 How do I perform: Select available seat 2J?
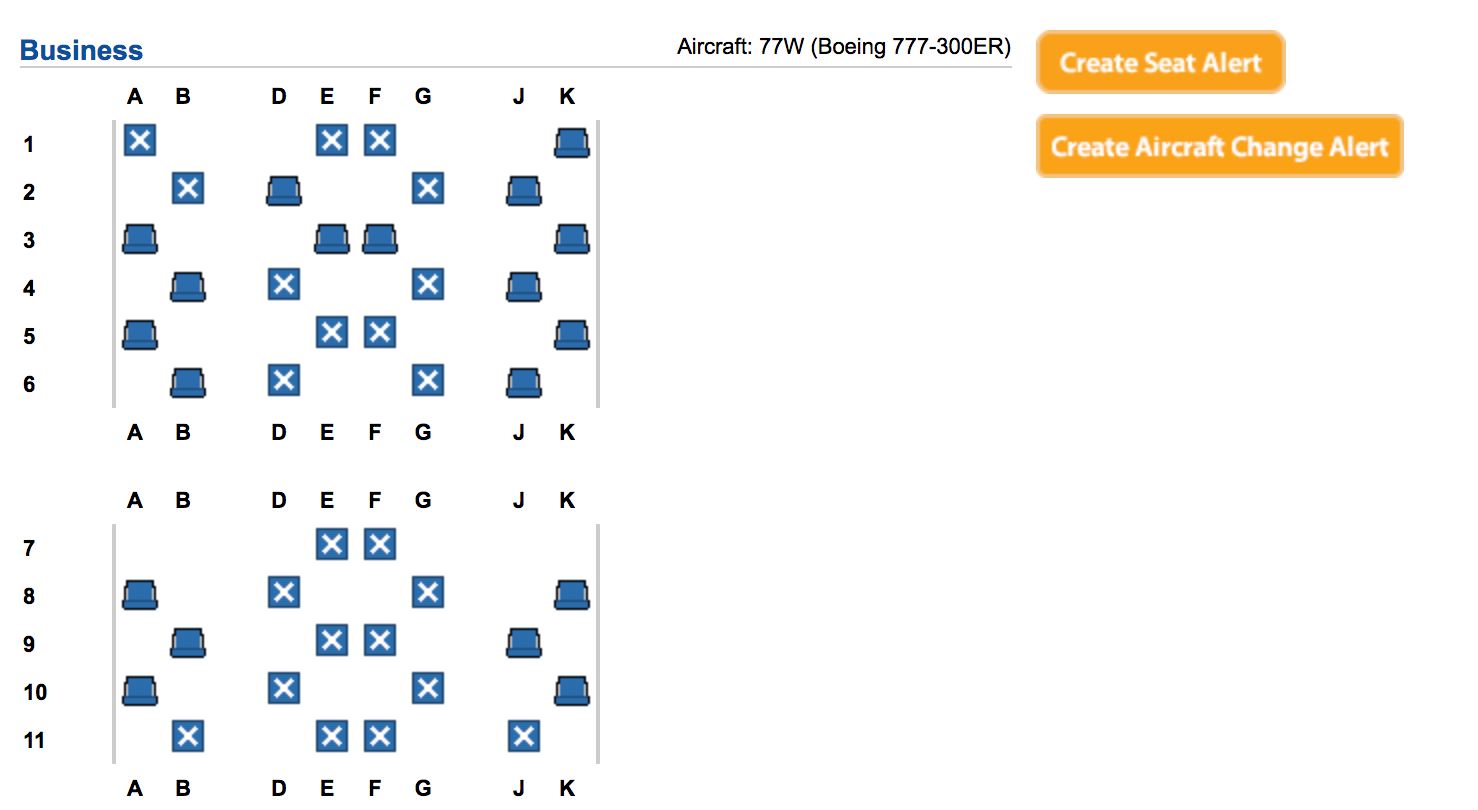[x=524, y=191]
